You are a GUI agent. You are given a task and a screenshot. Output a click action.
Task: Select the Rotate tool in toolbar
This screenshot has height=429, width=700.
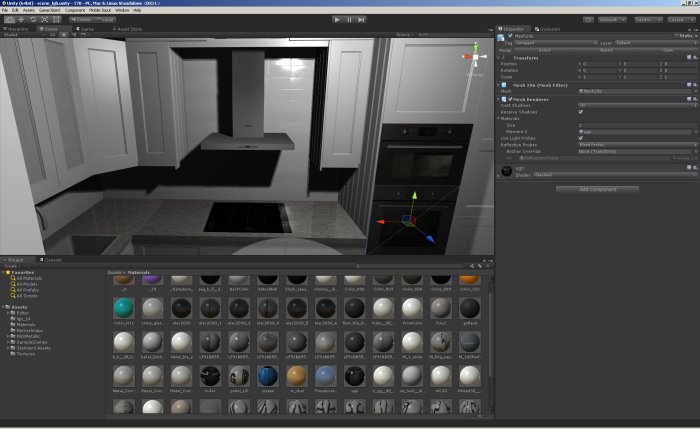coord(33,20)
